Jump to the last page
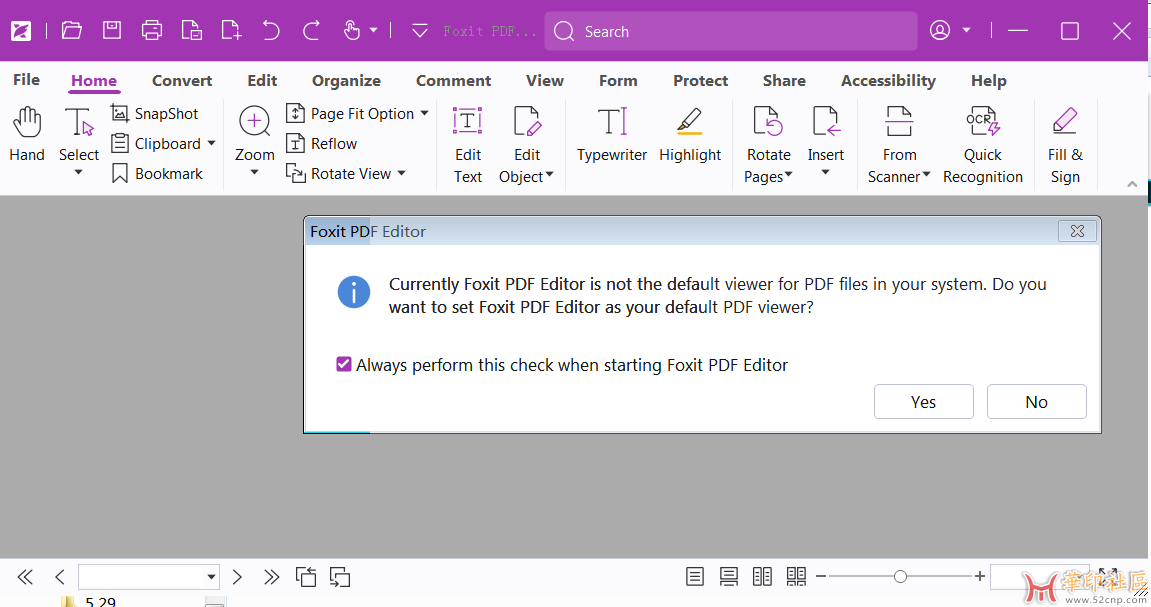 (272, 577)
